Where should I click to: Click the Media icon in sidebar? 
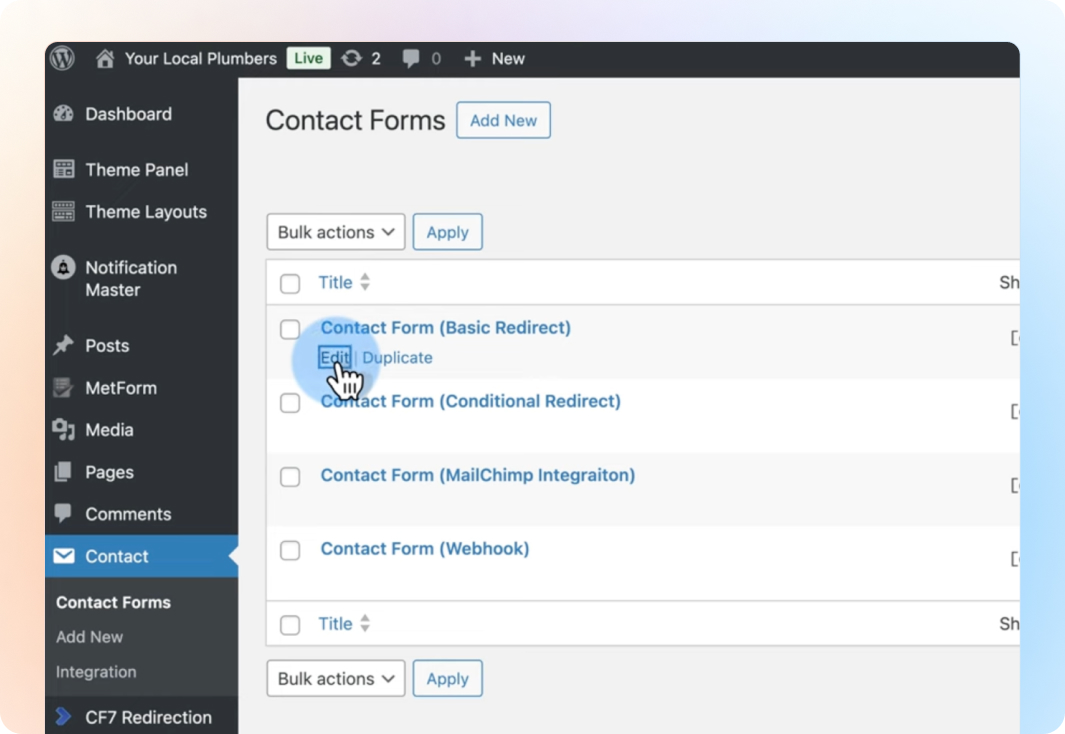coord(64,430)
